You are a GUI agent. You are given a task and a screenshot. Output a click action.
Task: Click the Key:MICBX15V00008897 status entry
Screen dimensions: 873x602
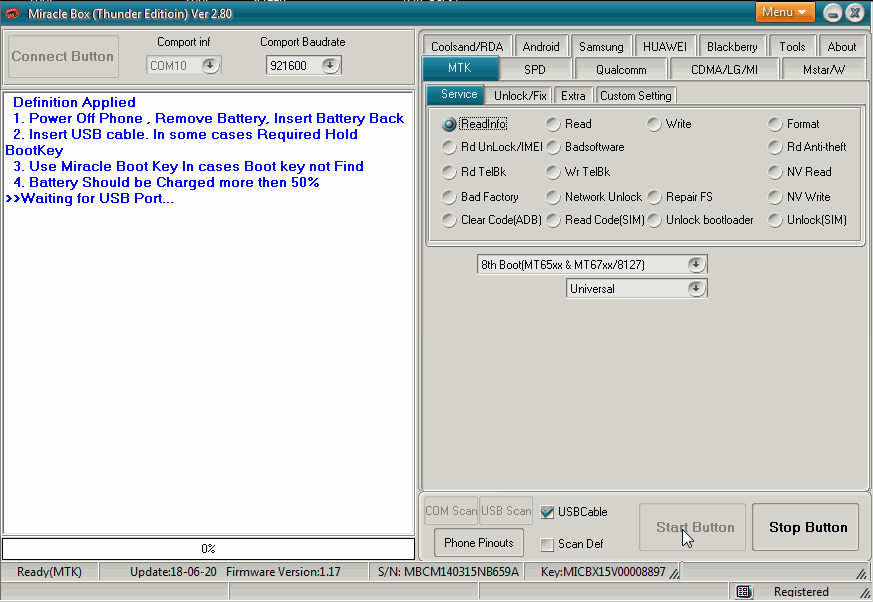pos(603,572)
